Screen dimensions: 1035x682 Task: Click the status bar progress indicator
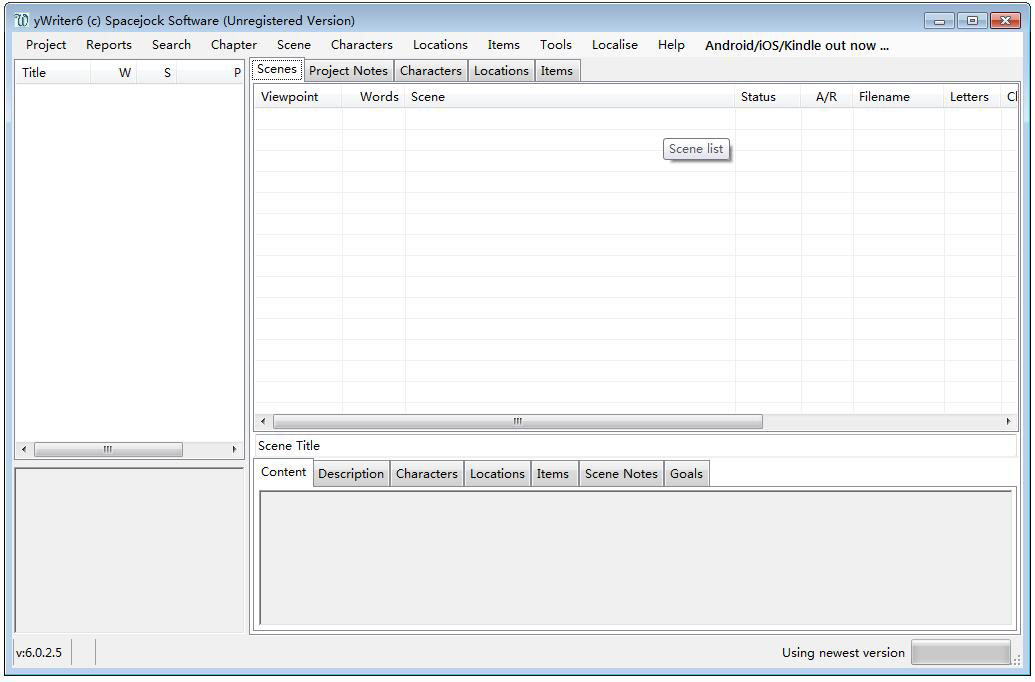point(961,653)
